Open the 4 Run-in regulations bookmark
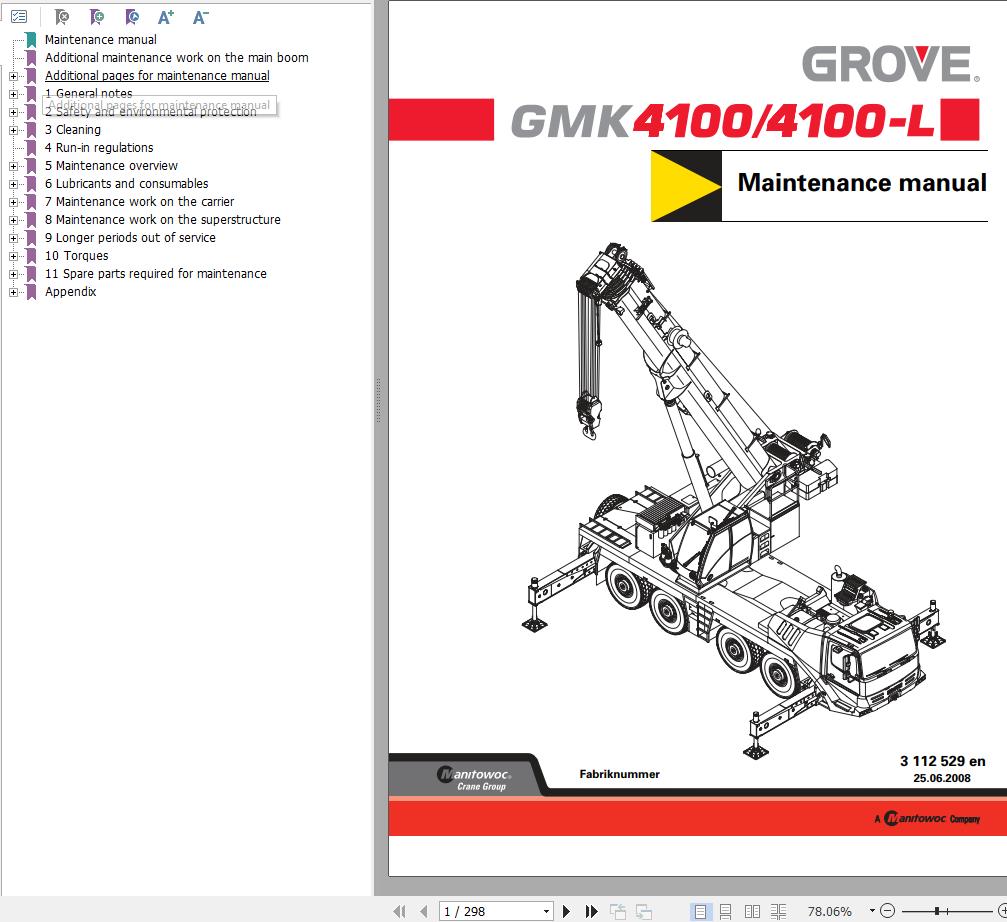This screenshot has height=922, width=1007. [x=99, y=148]
